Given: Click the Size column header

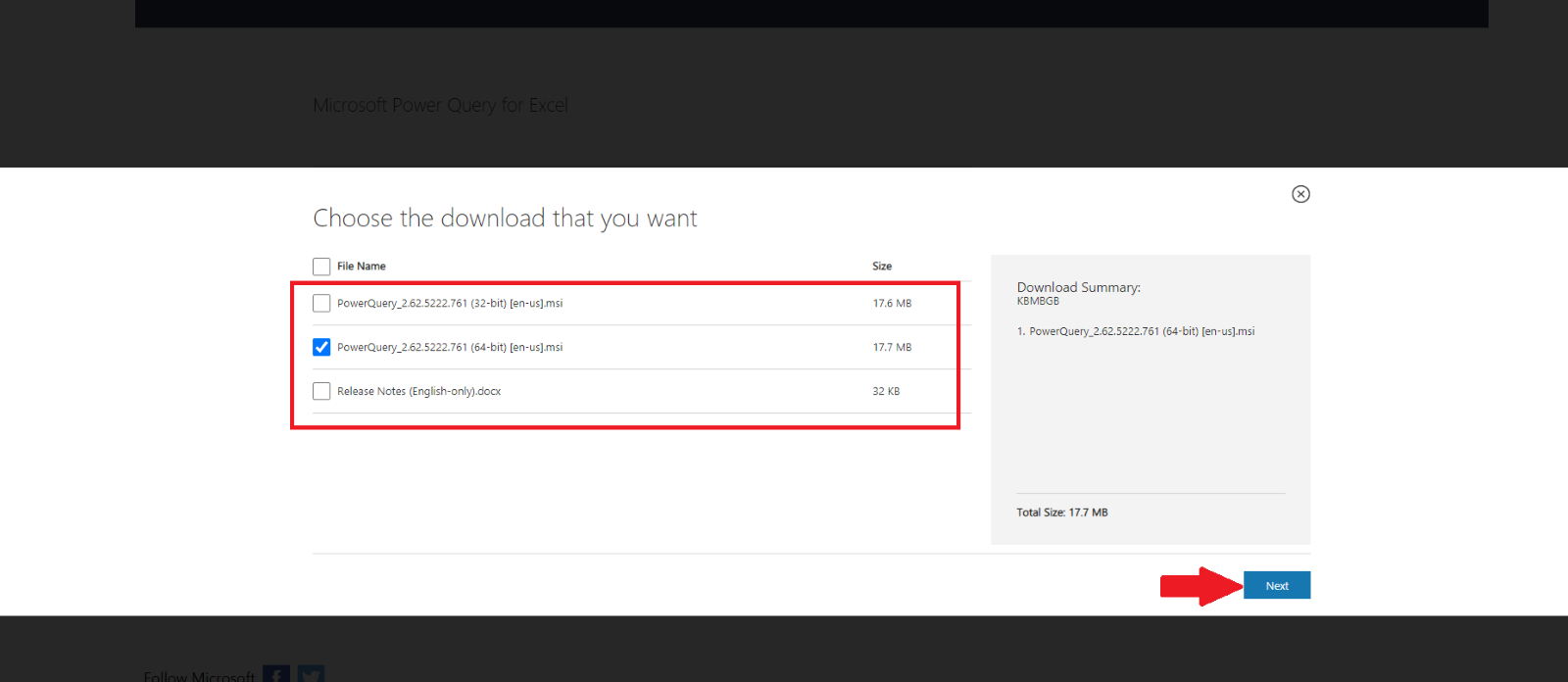Looking at the screenshot, I should coord(882,267).
